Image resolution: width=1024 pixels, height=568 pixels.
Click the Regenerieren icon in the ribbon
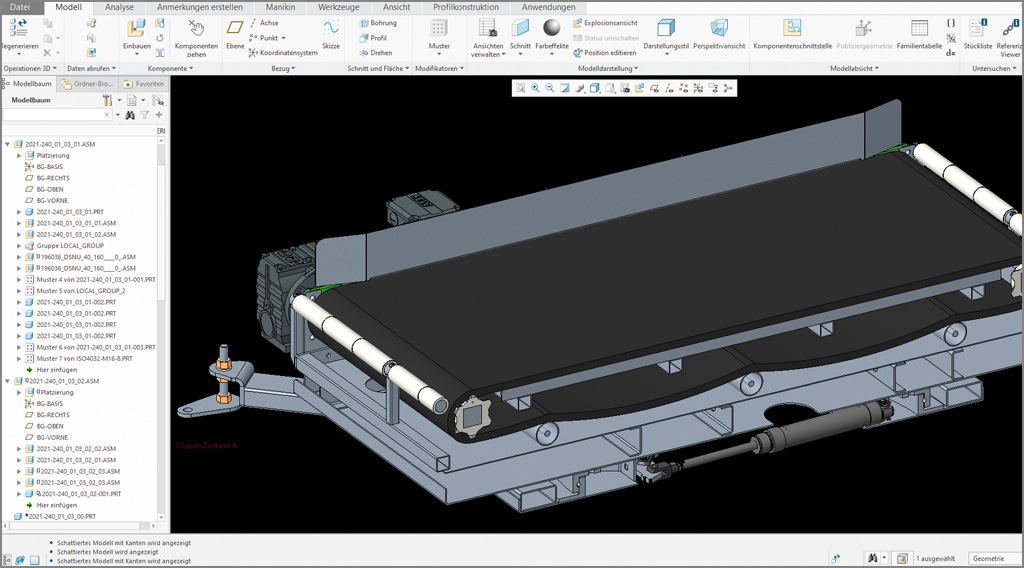coord(17,29)
